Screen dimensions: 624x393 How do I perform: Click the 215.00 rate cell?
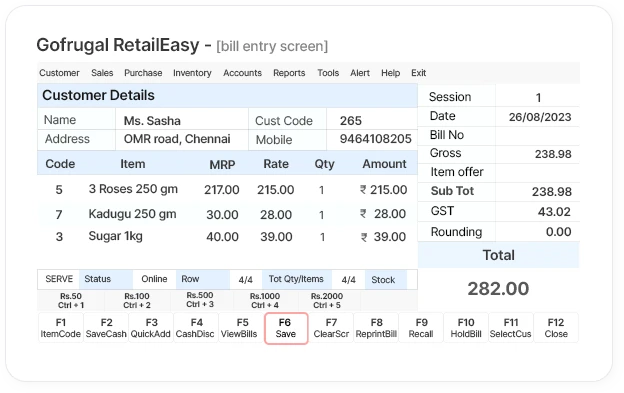[275, 190]
